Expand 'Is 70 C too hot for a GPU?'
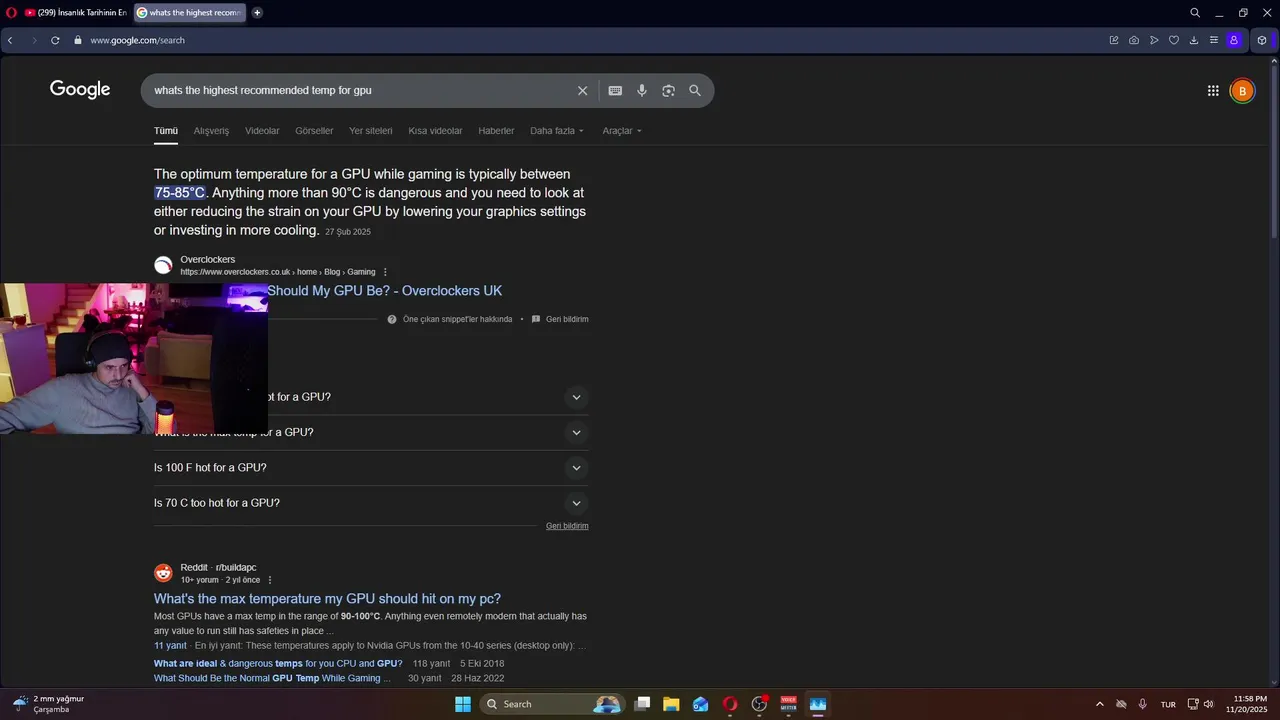 [x=371, y=503]
